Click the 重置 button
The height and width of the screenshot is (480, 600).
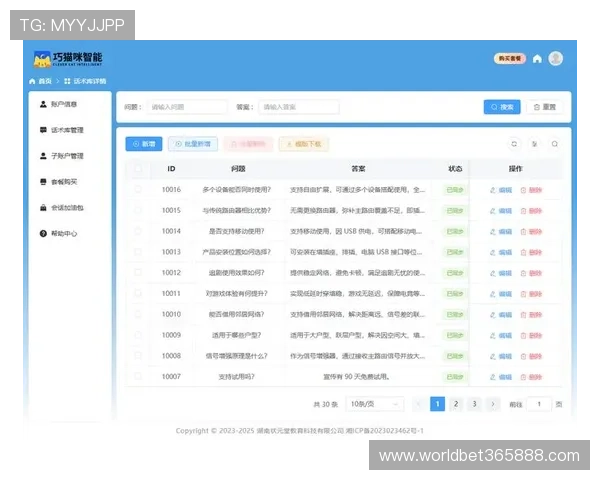[545, 107]
